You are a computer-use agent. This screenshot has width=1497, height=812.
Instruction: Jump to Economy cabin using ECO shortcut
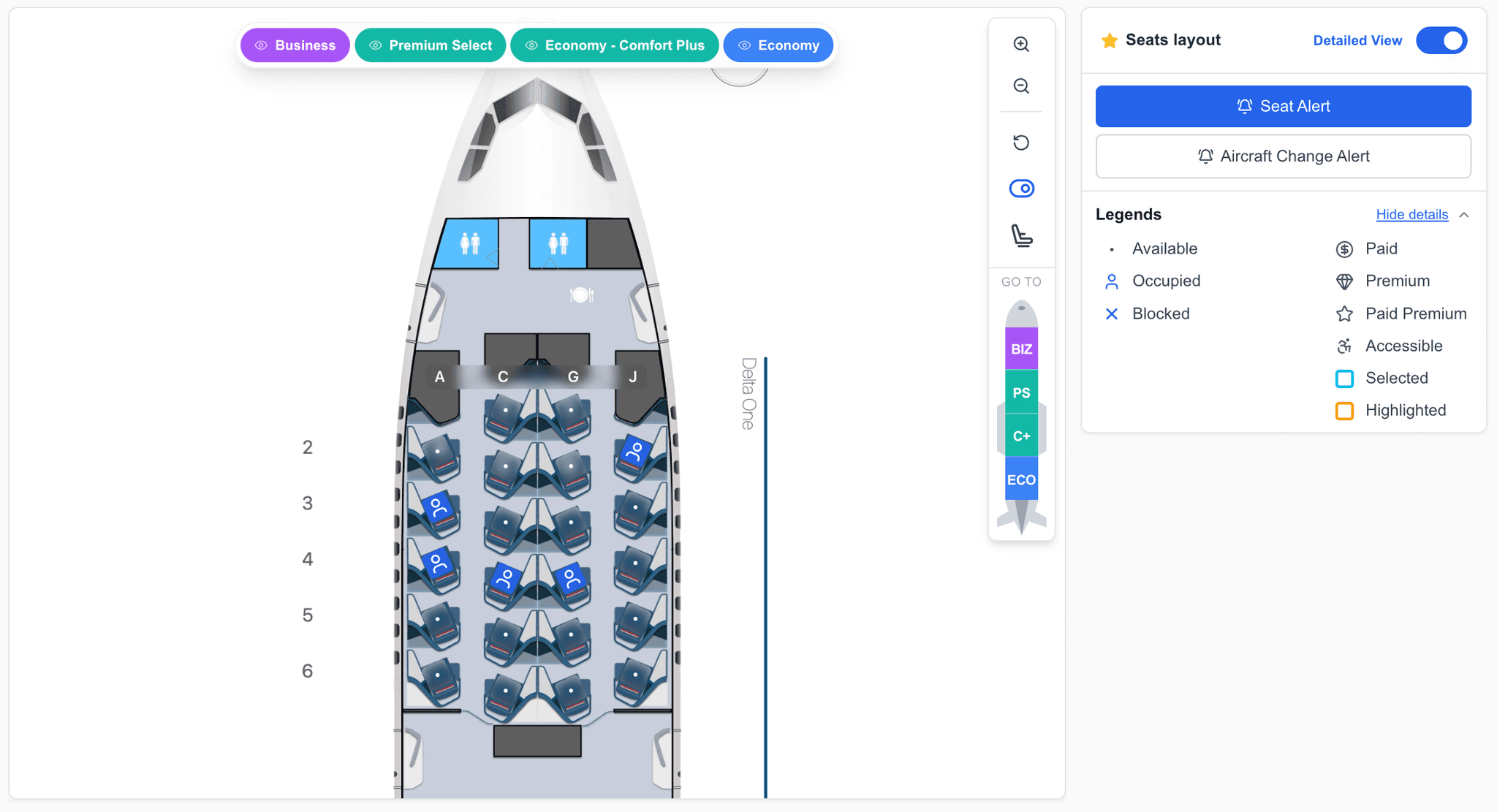coord(1021,479)
